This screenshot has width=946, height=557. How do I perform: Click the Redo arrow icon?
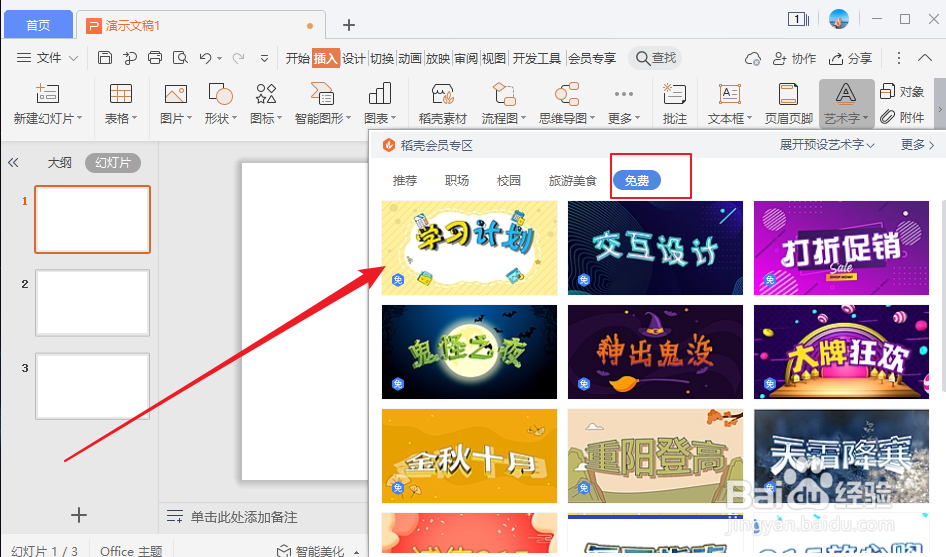[239, 58]
